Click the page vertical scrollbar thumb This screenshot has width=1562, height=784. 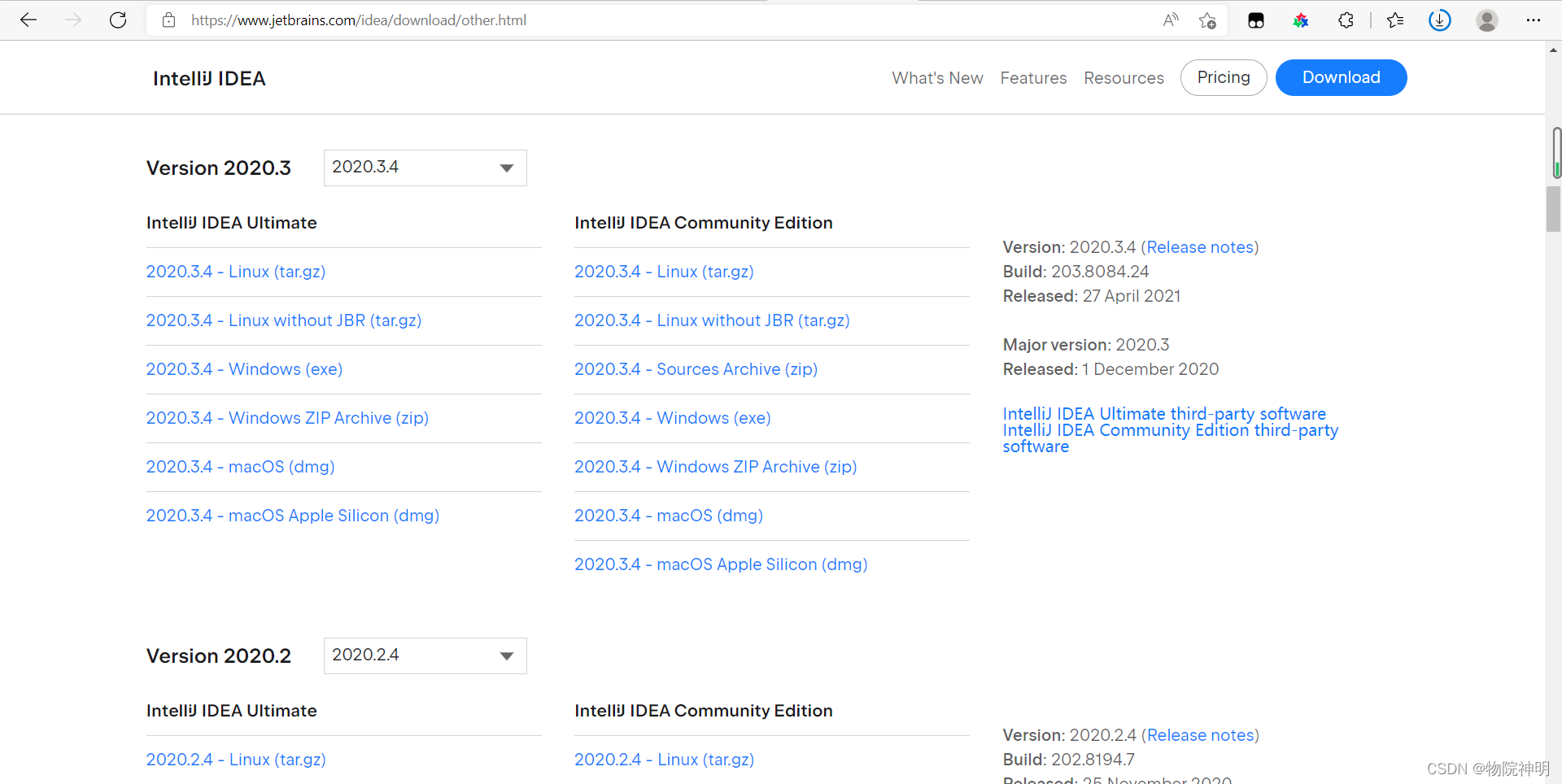click(x=1553, y=209)
